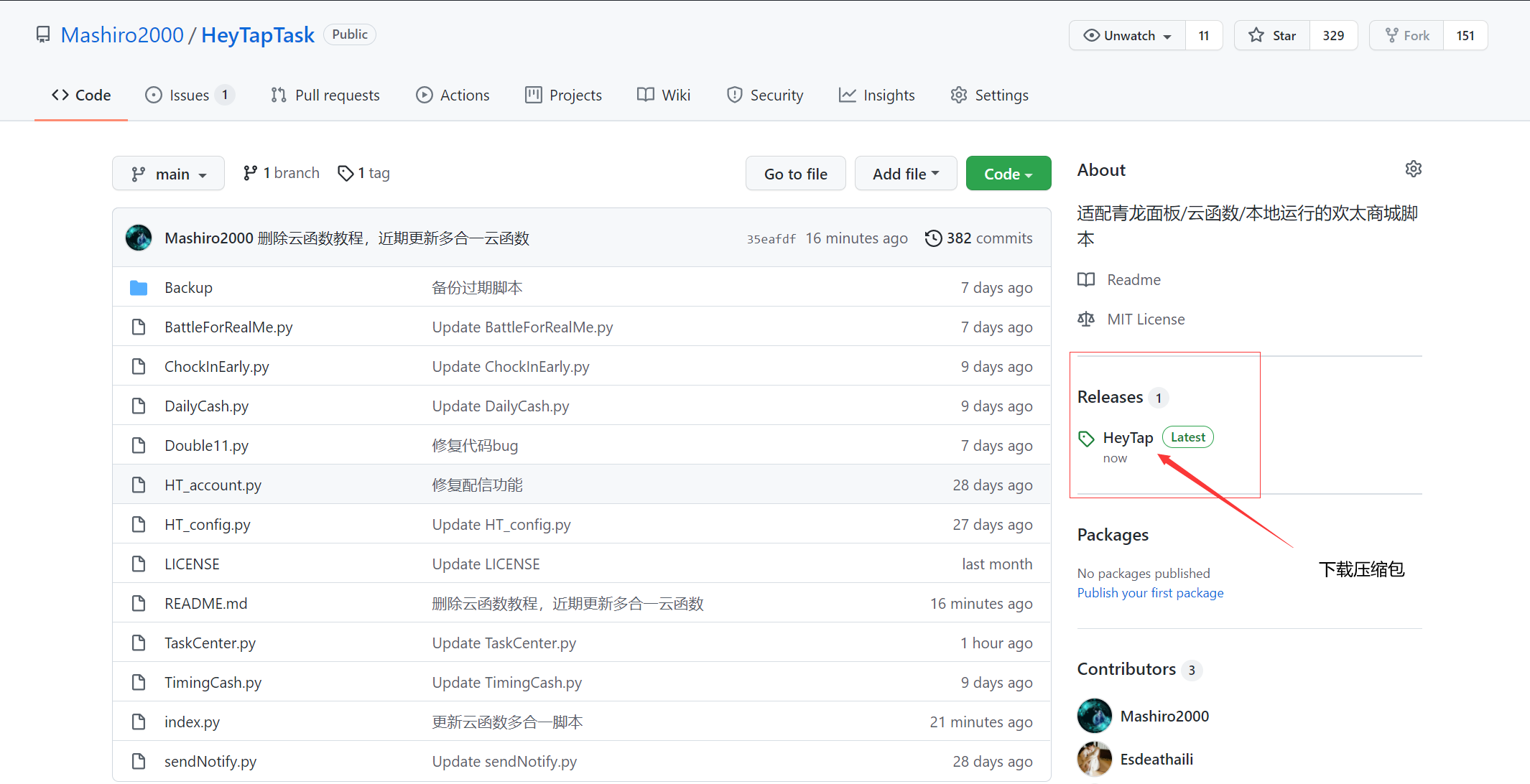
Task: Open the Security shield icon tab
Action: click(734, 95)
